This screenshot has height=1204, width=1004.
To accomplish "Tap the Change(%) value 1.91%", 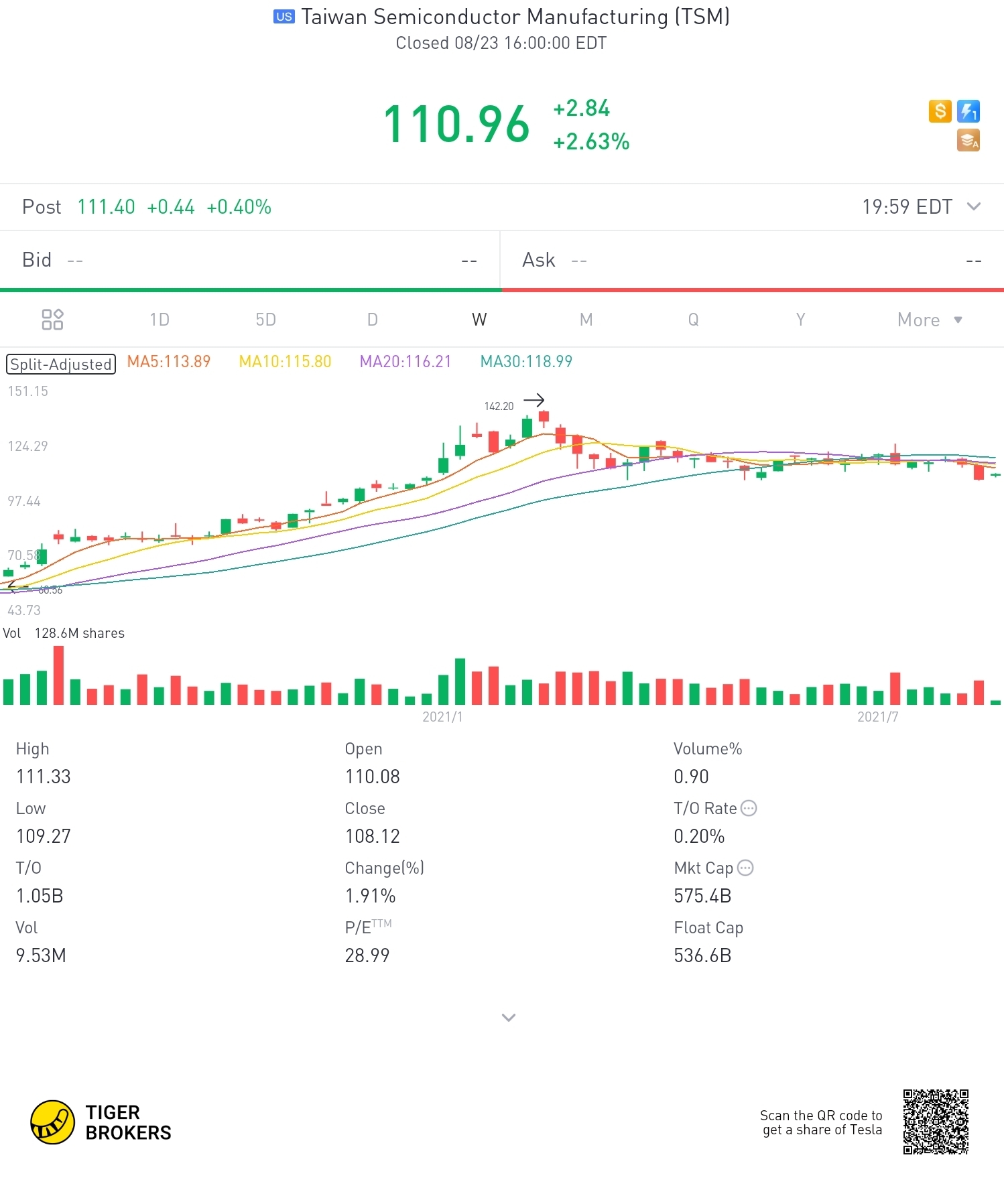I will 370,896.
